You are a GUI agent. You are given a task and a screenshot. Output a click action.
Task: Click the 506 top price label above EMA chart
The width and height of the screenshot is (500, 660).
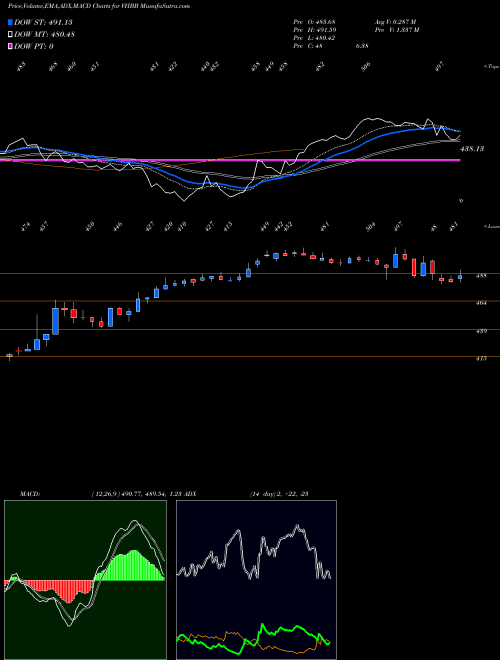(367, 66)
